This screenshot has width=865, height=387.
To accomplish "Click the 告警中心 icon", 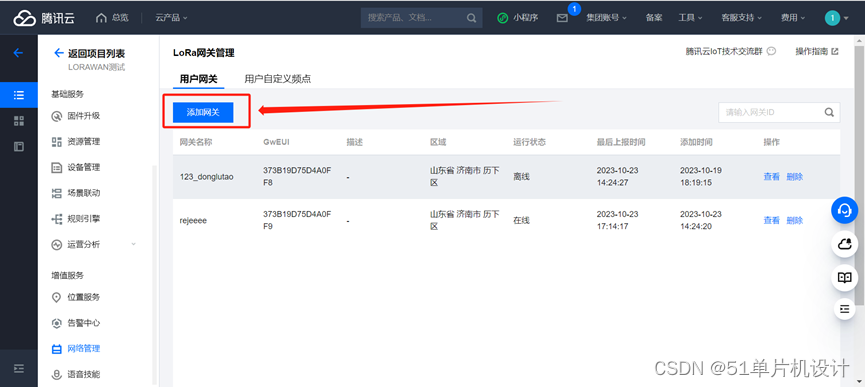I will (x=56, y=323).
